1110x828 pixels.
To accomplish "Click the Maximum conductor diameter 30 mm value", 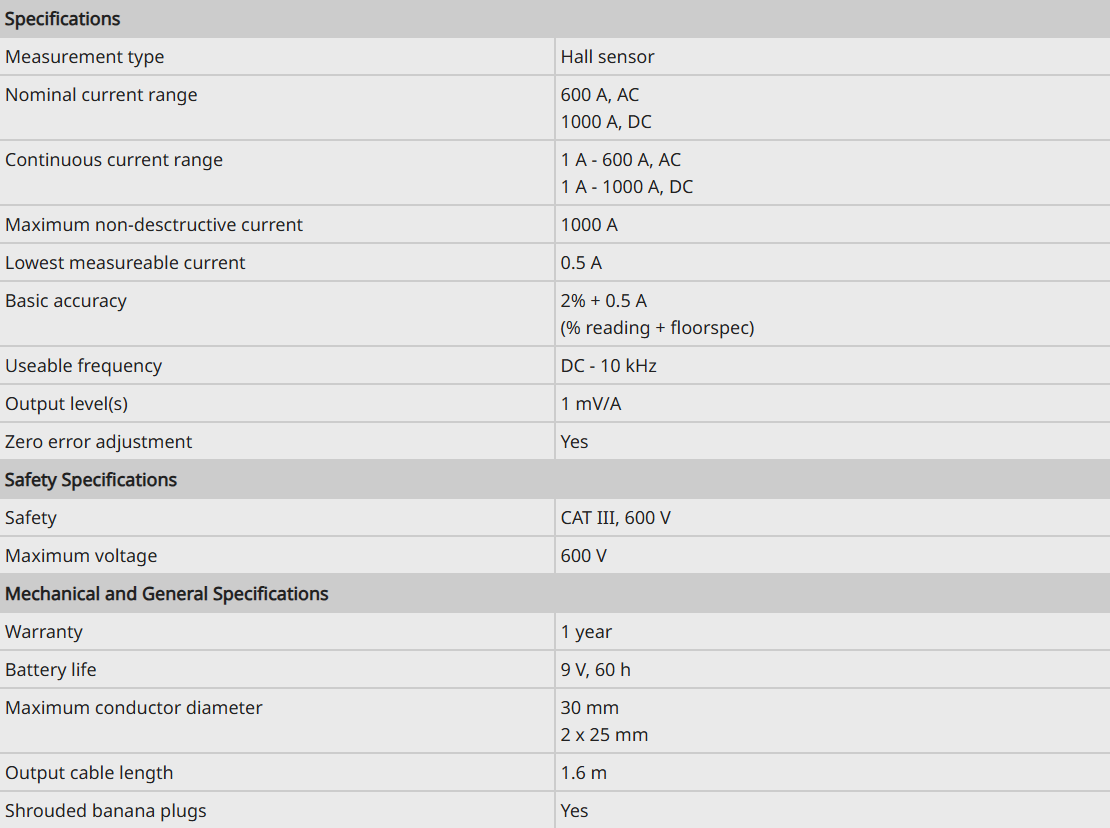I will [x=590, y=708].
